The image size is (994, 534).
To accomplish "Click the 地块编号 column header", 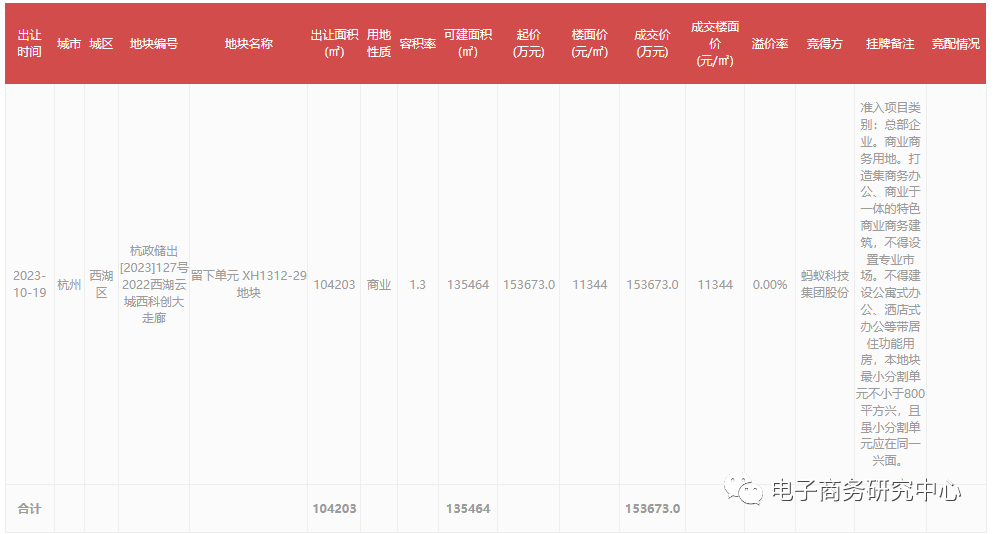I will click(x=153, y=44).
